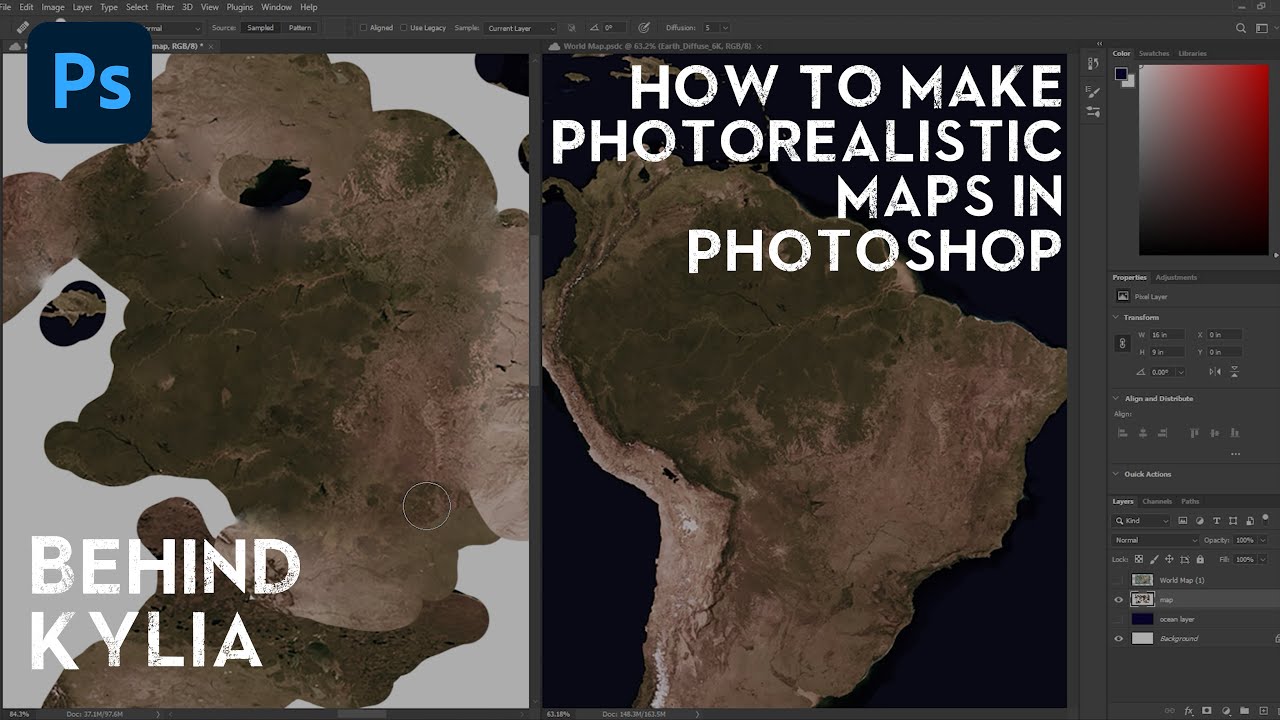Open the Brush Settings panel icon

[1093, 93]
